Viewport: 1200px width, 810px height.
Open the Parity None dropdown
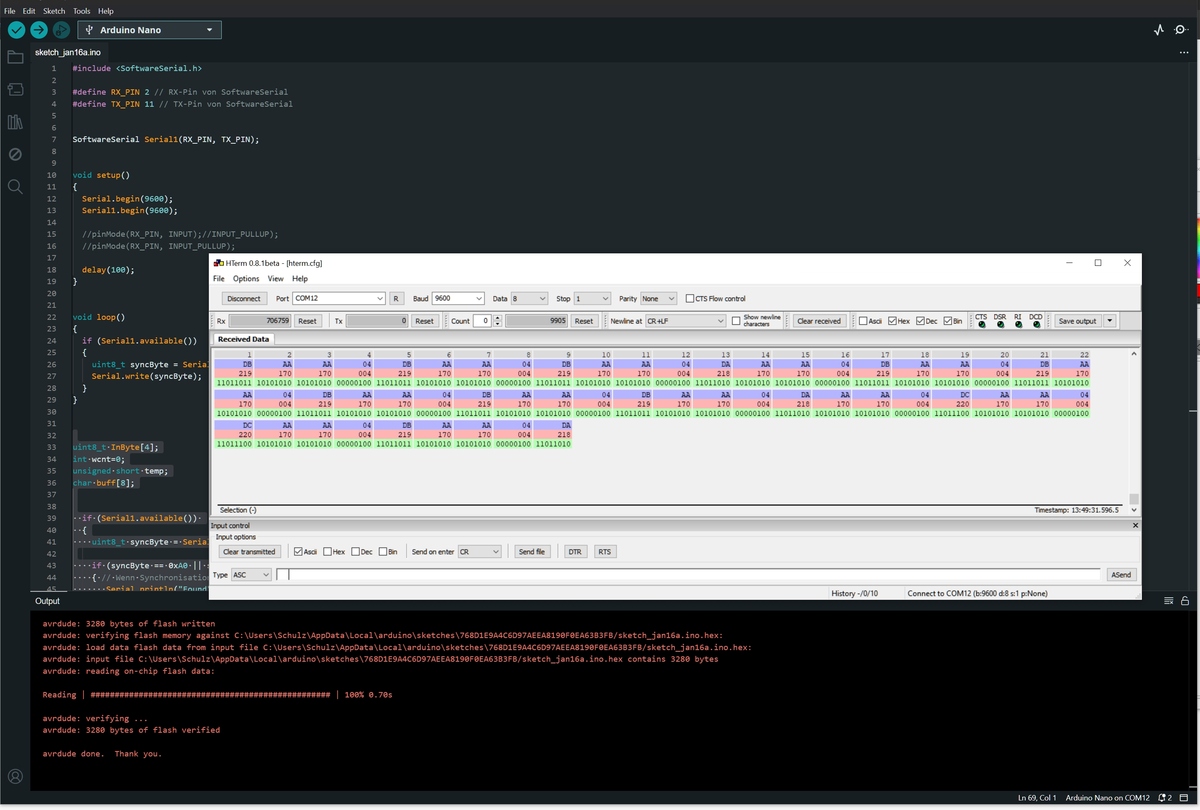click(x=659, y=298)
